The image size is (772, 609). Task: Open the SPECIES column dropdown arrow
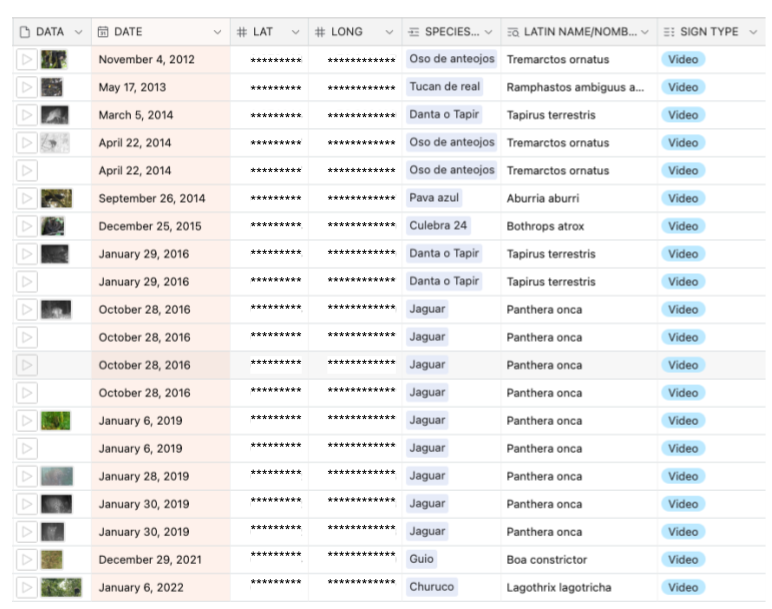click(489, 32)
